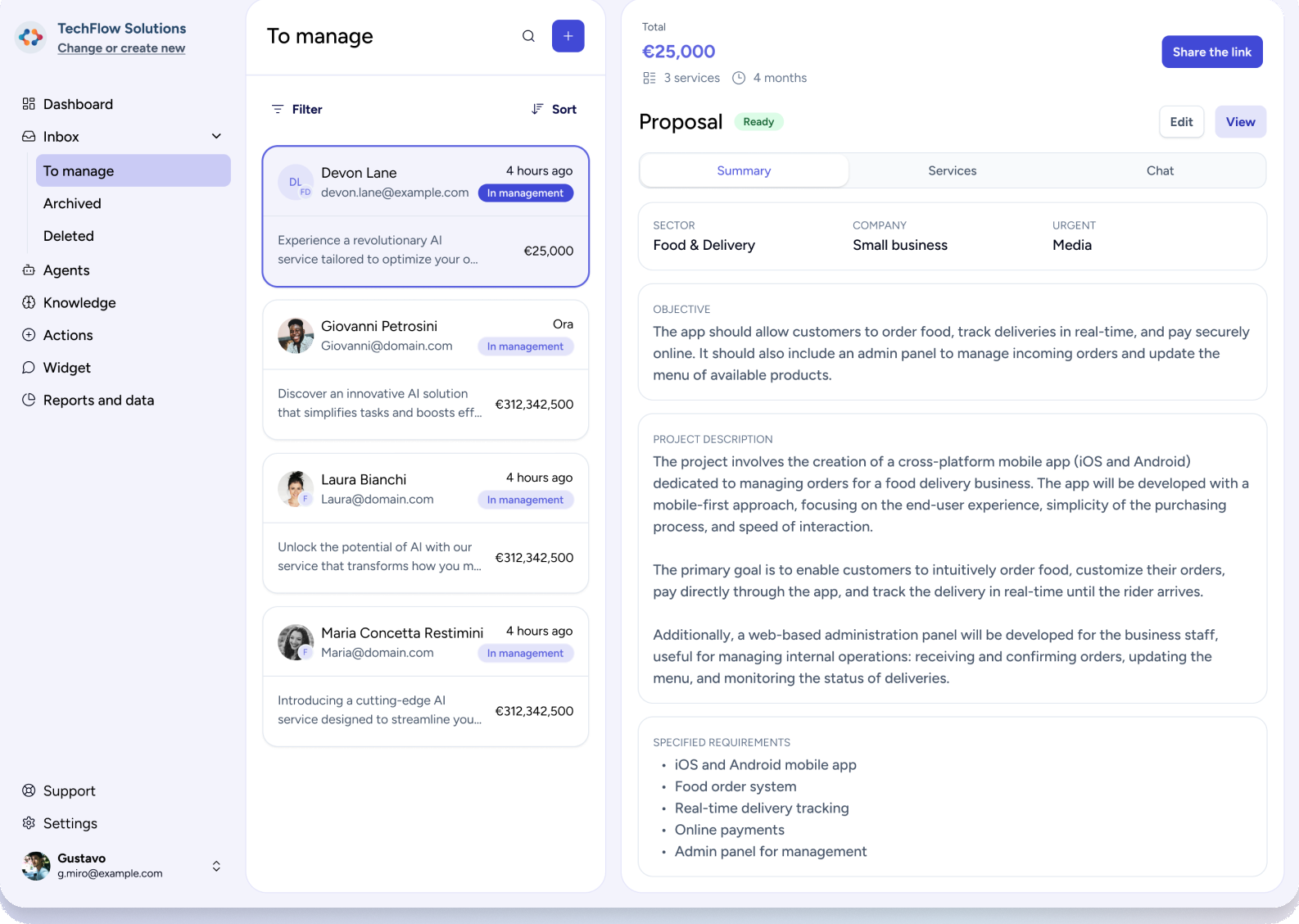Open the Filter options
The image size is (1299, 924).
coord(296,109)
